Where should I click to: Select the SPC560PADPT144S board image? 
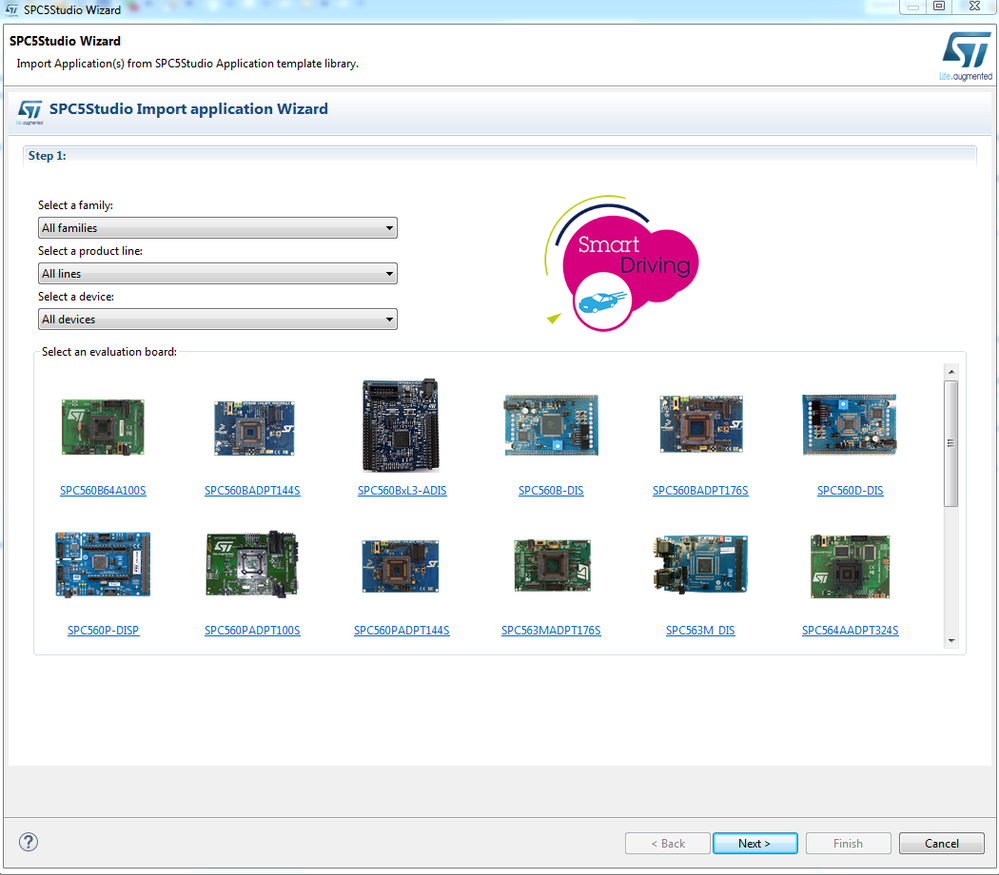click(x=401, y=566)
